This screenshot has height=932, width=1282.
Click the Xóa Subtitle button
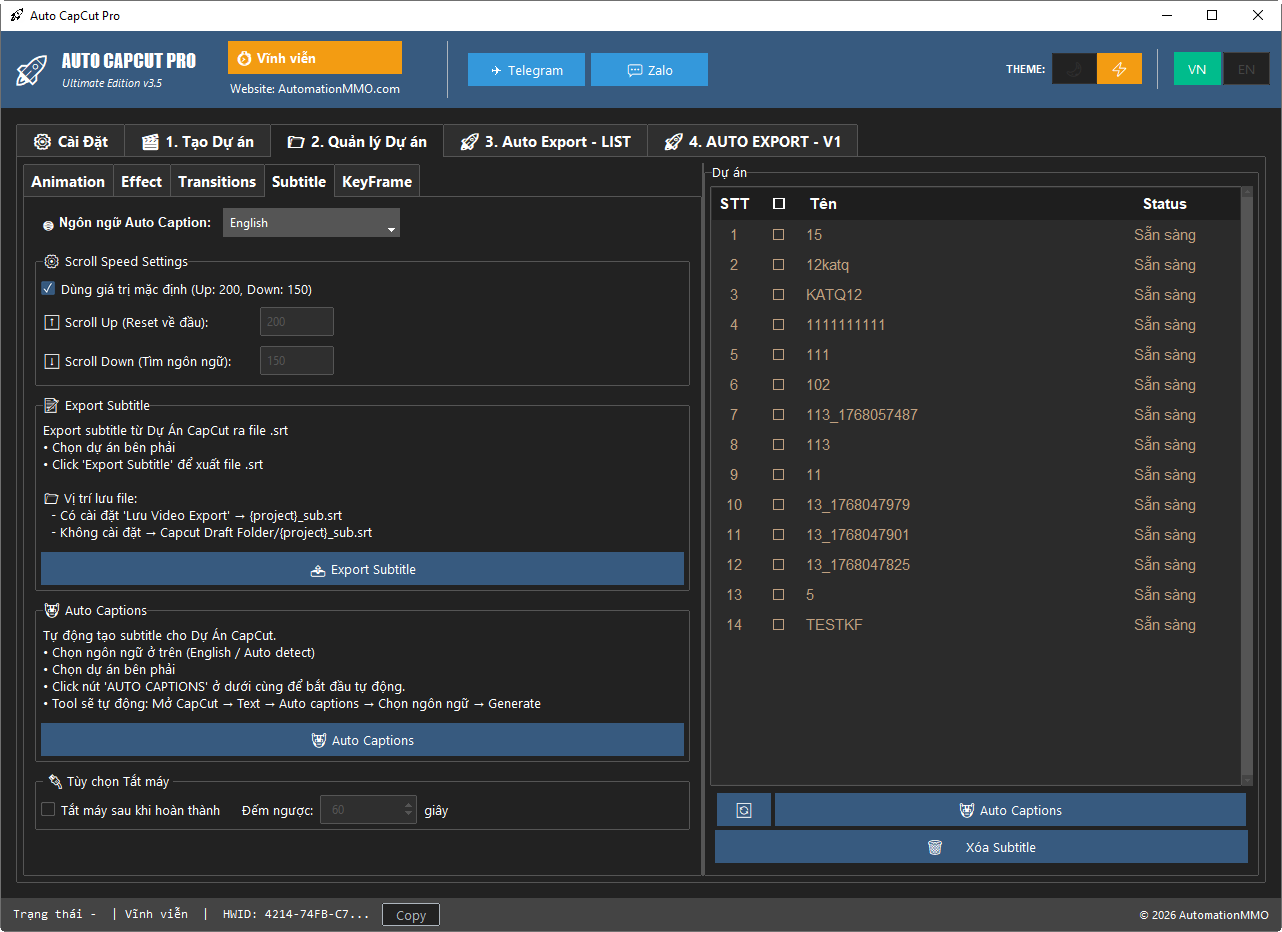981,847
